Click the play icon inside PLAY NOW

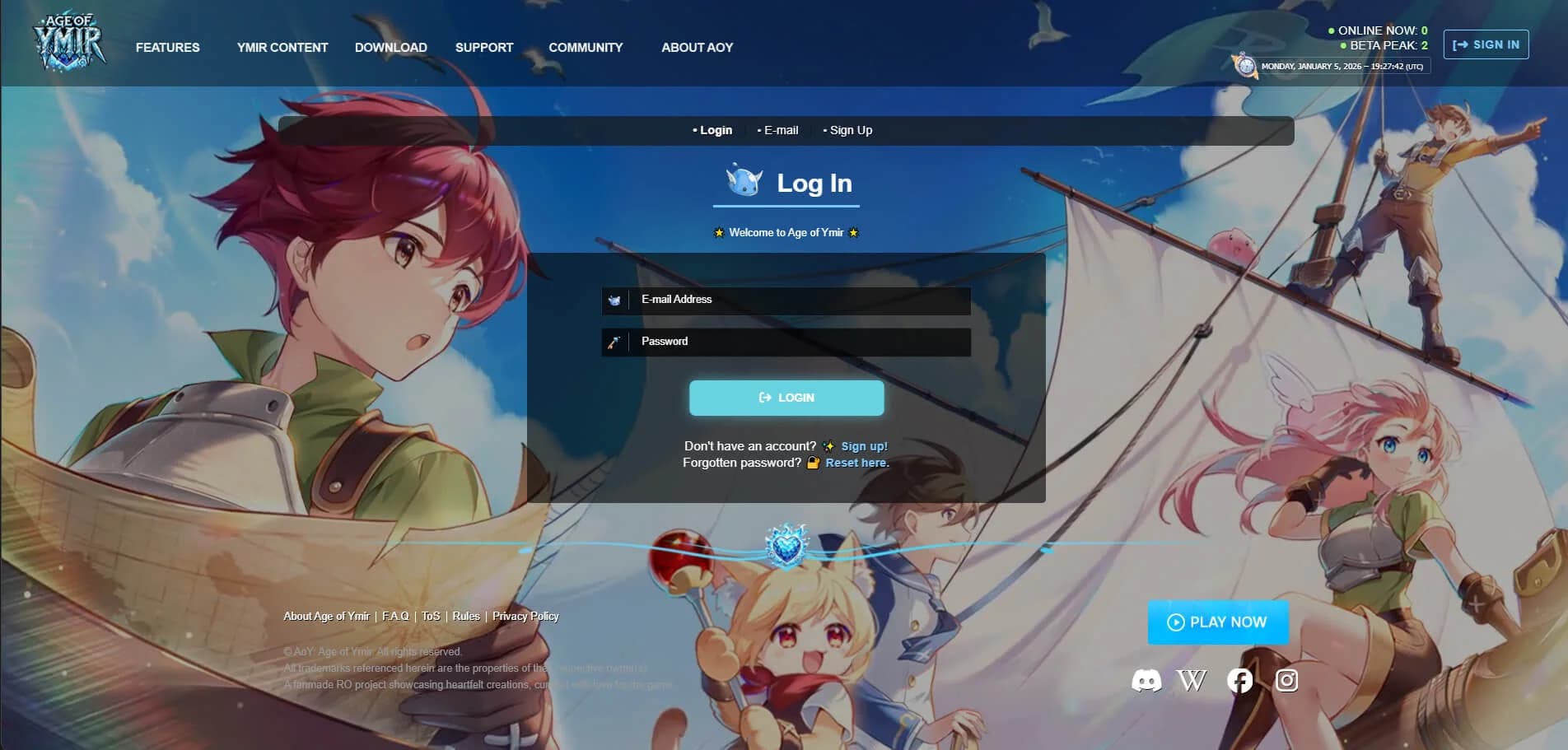click(x=1176, y=622)
